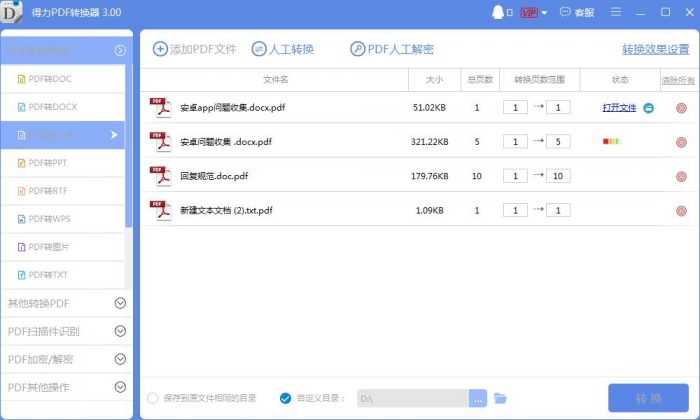Click the 1.09KB size cell
This screenshot has height=420, width=700.
pyautogui.click(x=429, y=210)
